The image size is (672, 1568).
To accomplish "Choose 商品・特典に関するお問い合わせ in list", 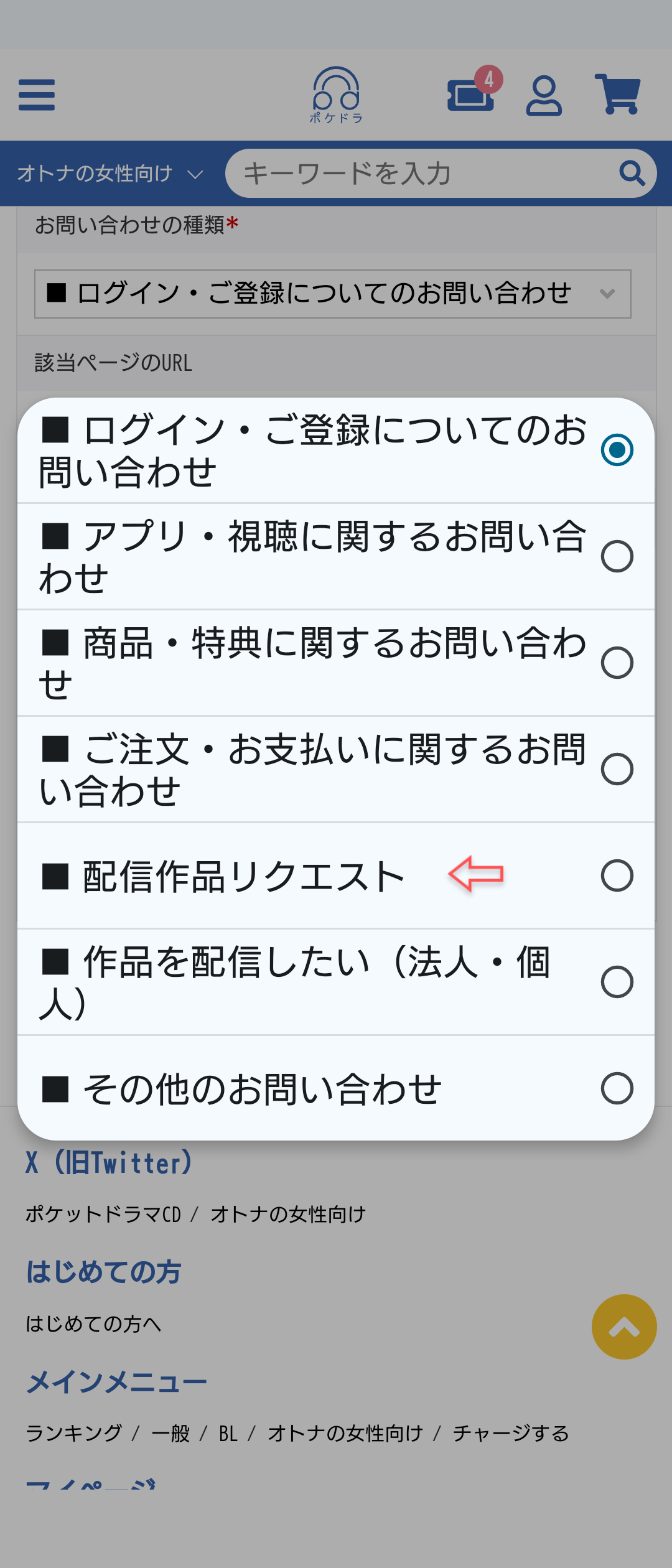I will 336,663.
